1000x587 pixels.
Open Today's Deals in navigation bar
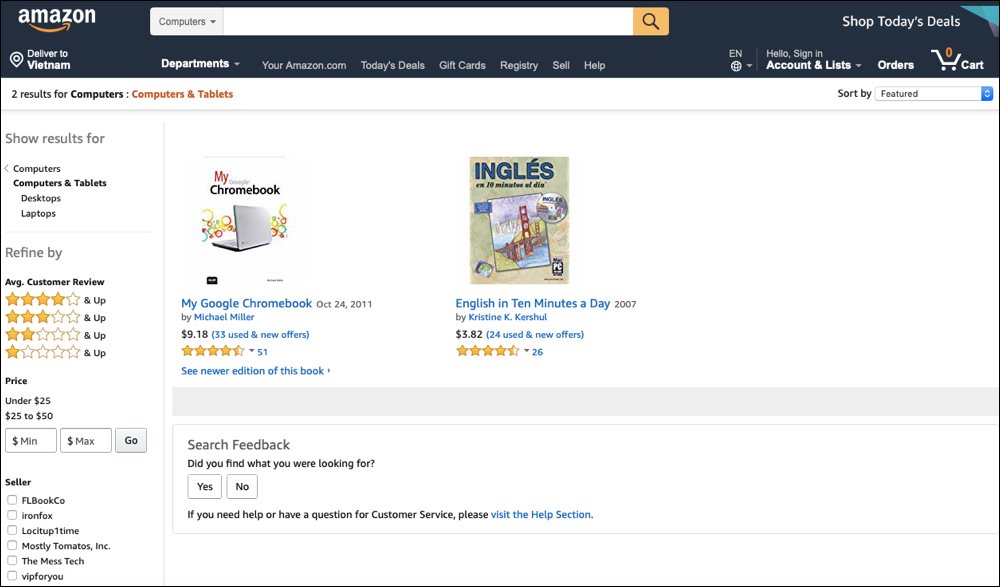click(x=392, y=65)
